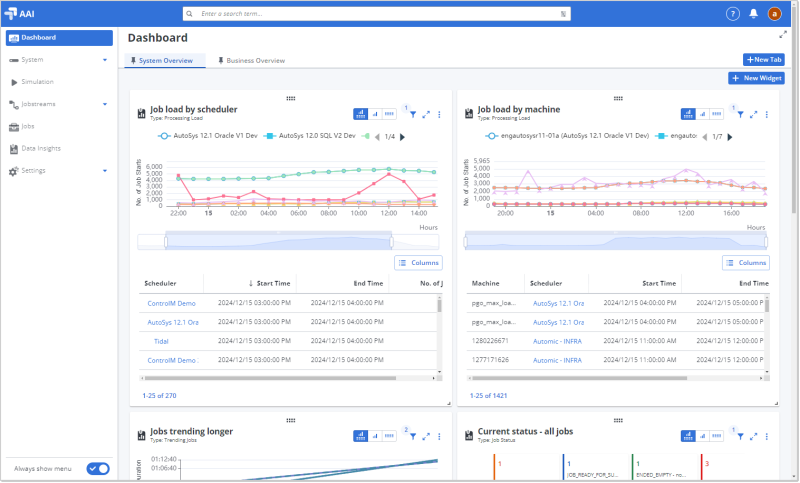Click the New Tab button
Viewport: 800px width, 483px height.
coord(764,60)
